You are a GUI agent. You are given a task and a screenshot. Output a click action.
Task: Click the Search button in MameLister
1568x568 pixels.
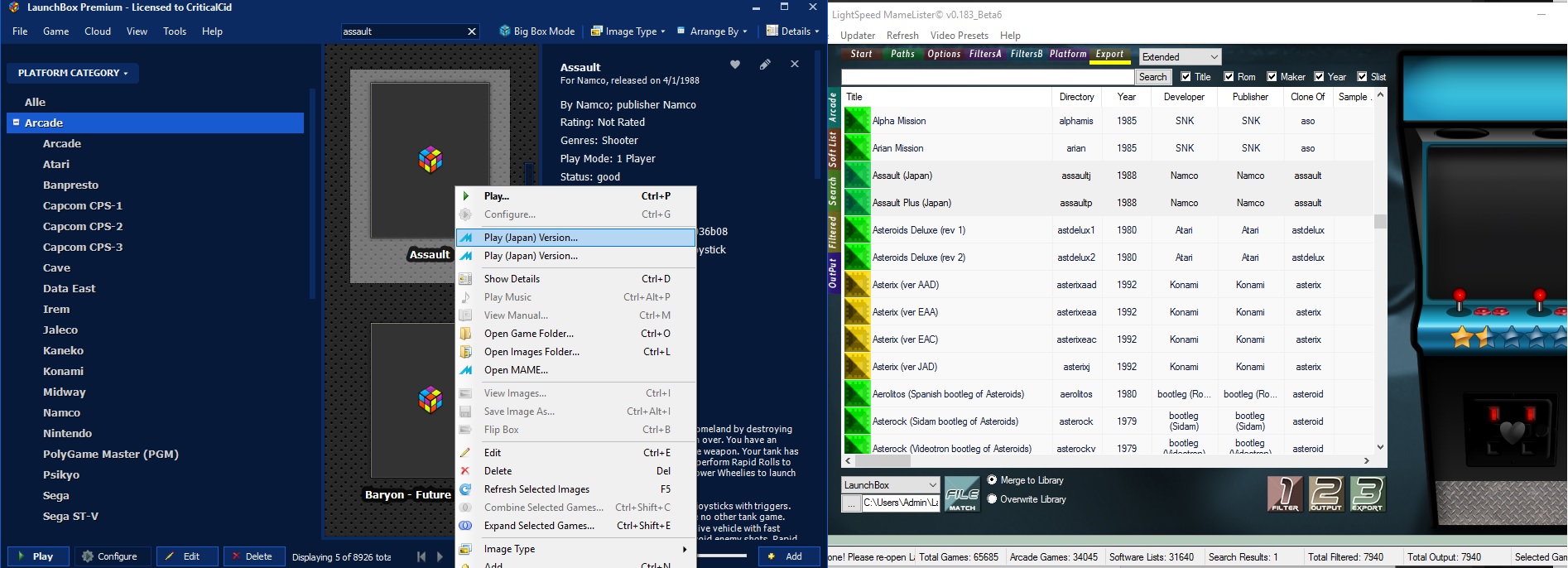pyautogui.click(x=1152, y=77)
